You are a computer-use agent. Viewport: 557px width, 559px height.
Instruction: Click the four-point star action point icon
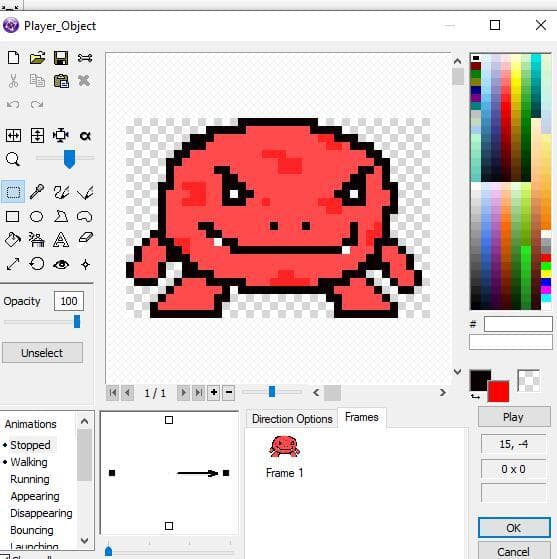point(86,265)
